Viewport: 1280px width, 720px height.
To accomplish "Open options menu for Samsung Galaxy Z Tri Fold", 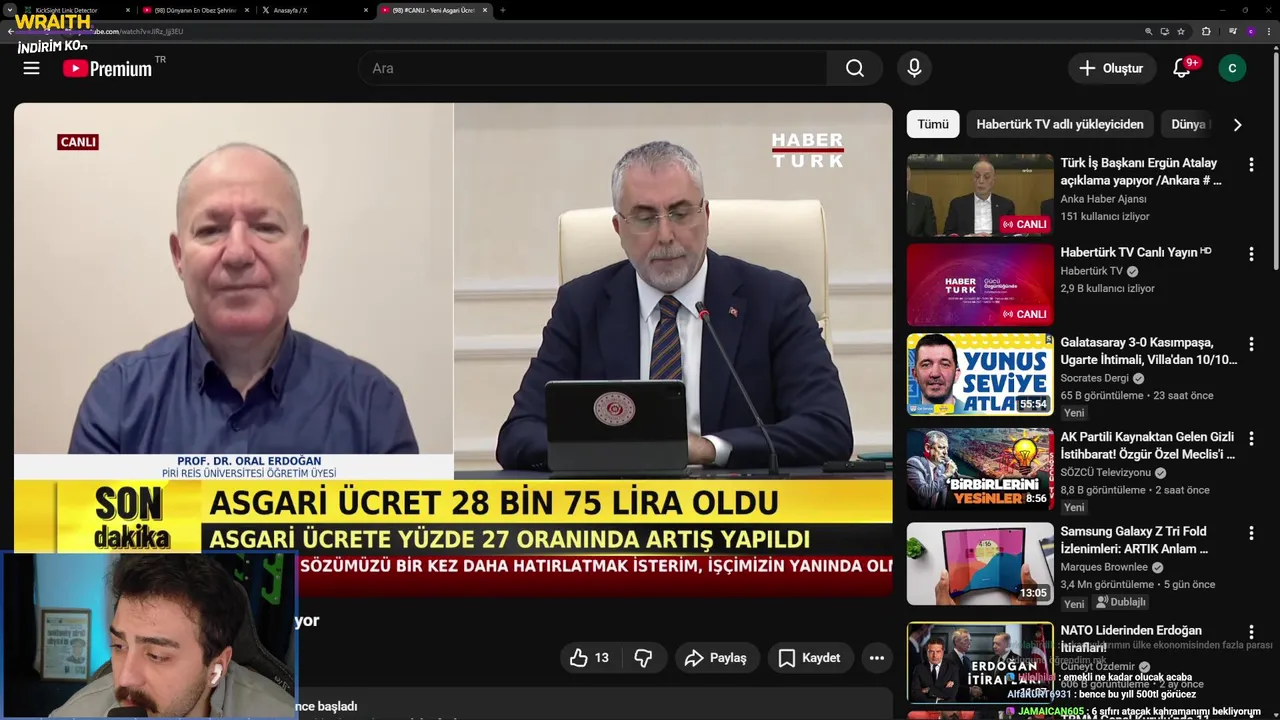I will (x=1250, y=533).
